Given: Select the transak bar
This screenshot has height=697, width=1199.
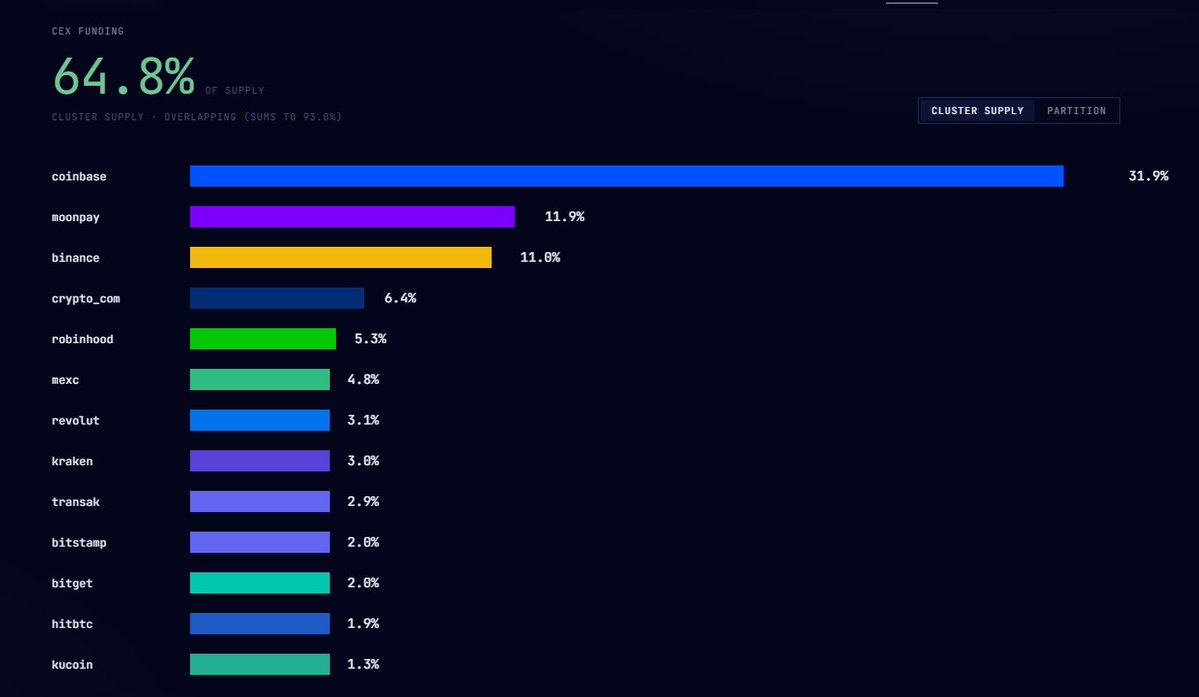Looking at the screenshot, I should pyautogui.click(x=259, y=501).
